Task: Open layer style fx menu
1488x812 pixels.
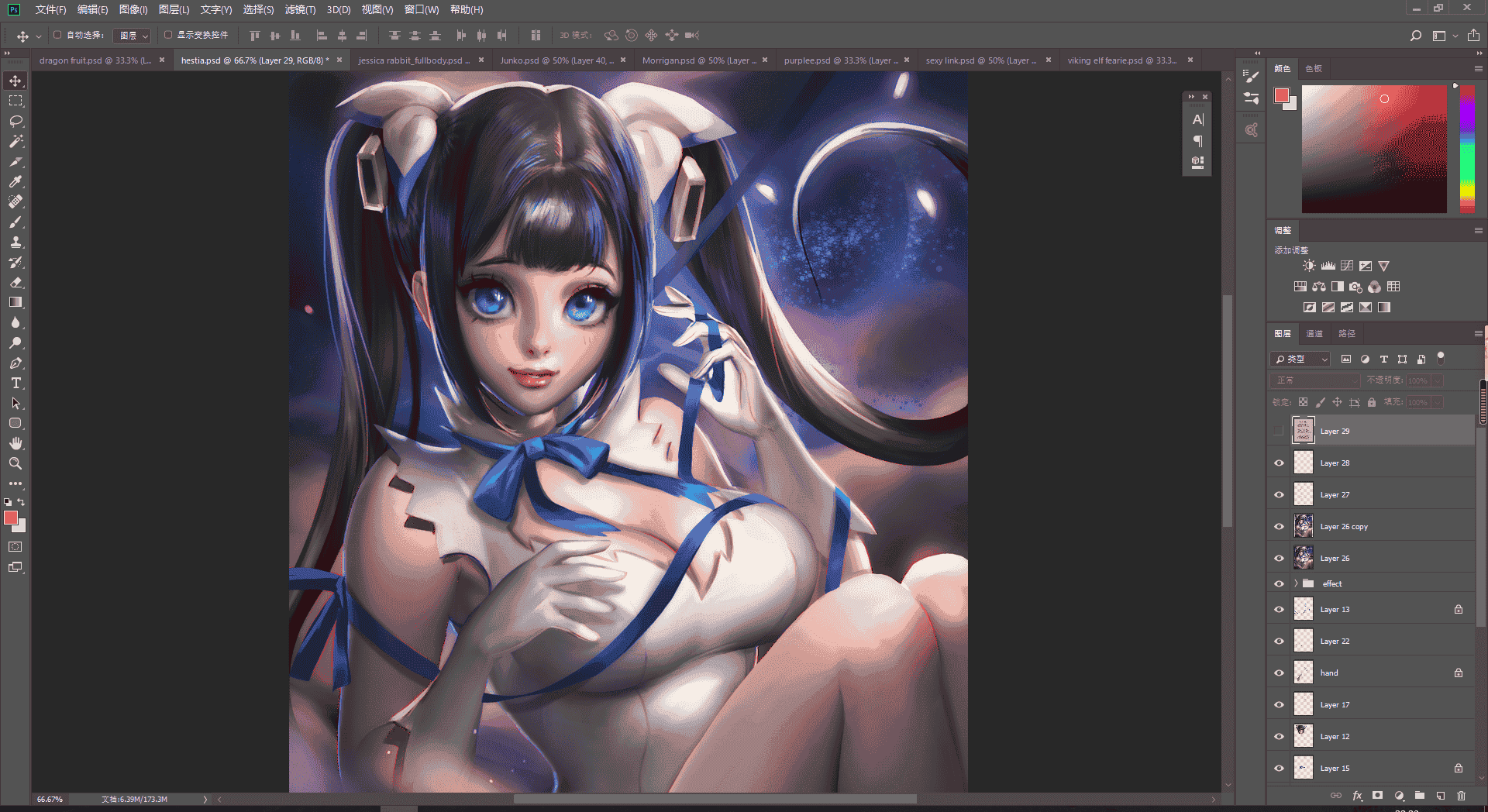Action: (1357, 796)
